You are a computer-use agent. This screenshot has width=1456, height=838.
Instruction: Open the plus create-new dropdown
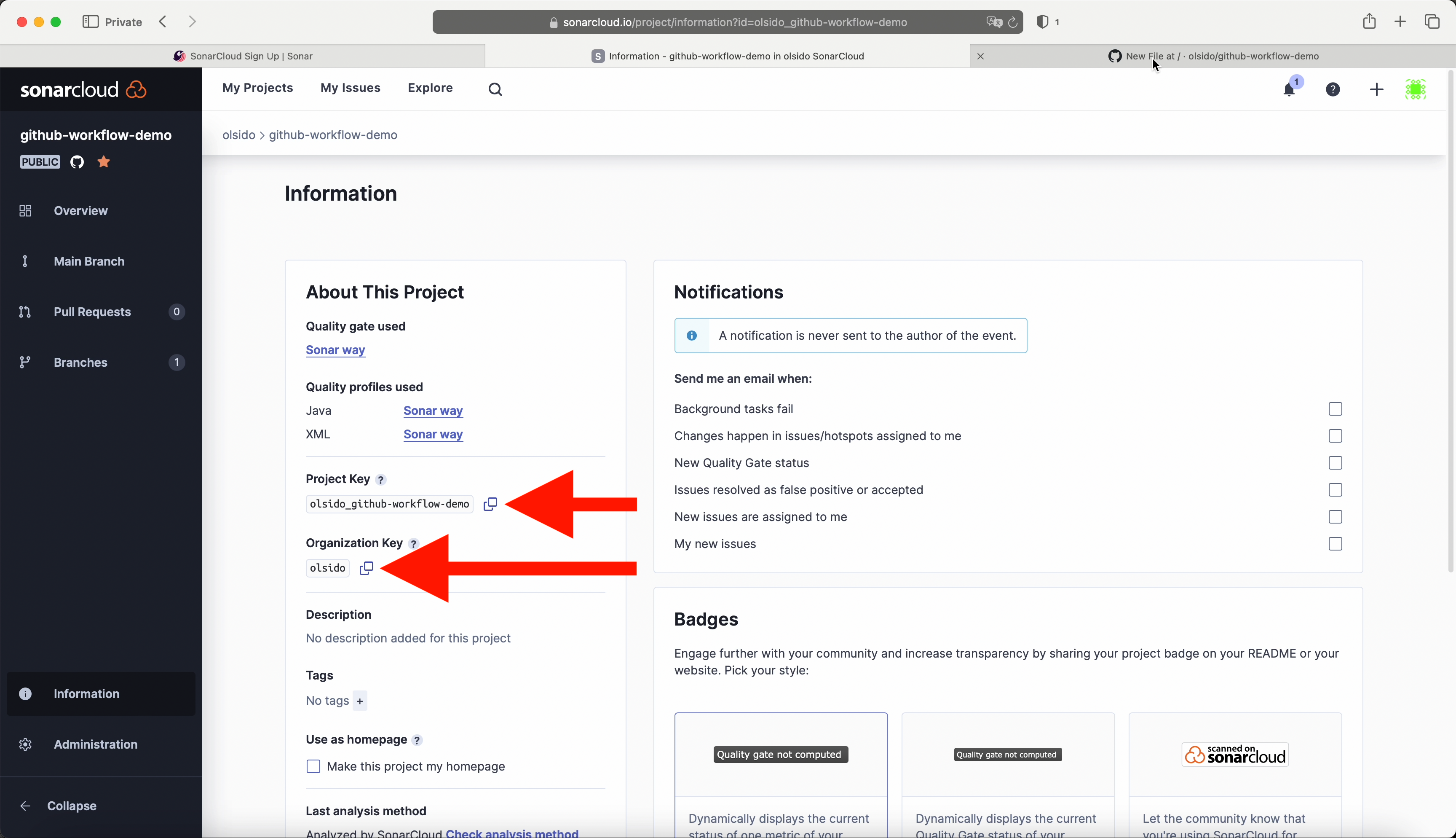(1377, 89)
